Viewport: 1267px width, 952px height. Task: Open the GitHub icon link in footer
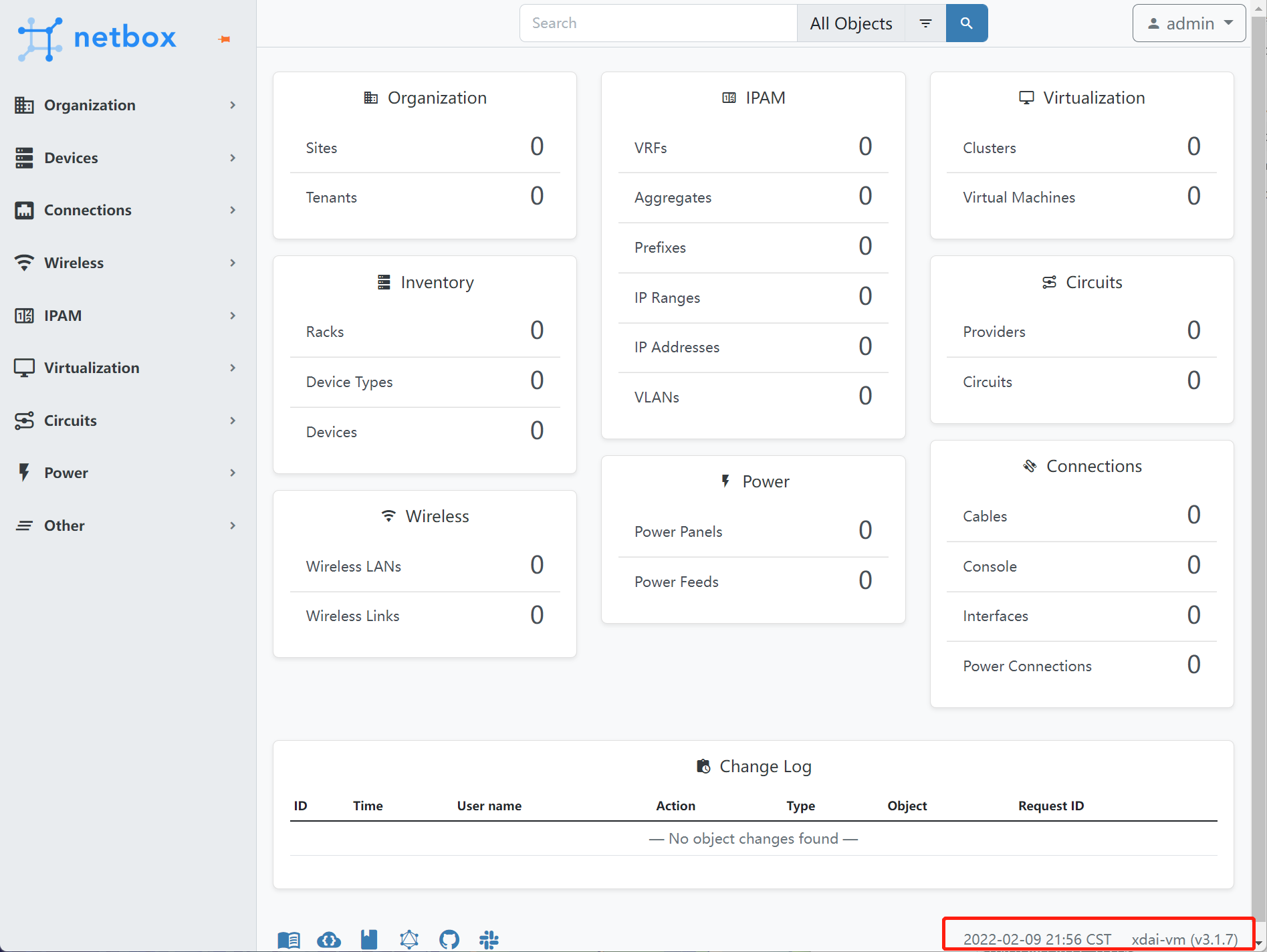(x=449, y=939)
